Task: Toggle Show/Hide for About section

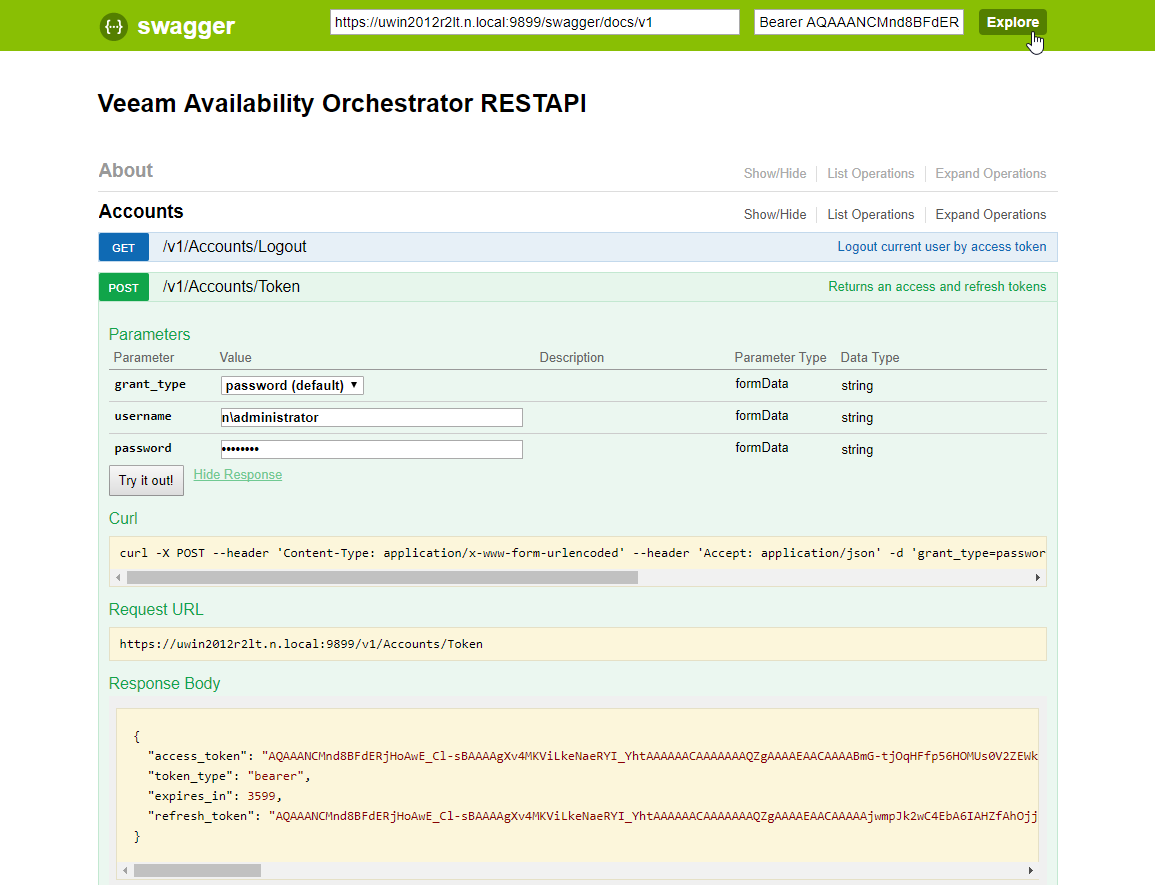Action: 774,173
